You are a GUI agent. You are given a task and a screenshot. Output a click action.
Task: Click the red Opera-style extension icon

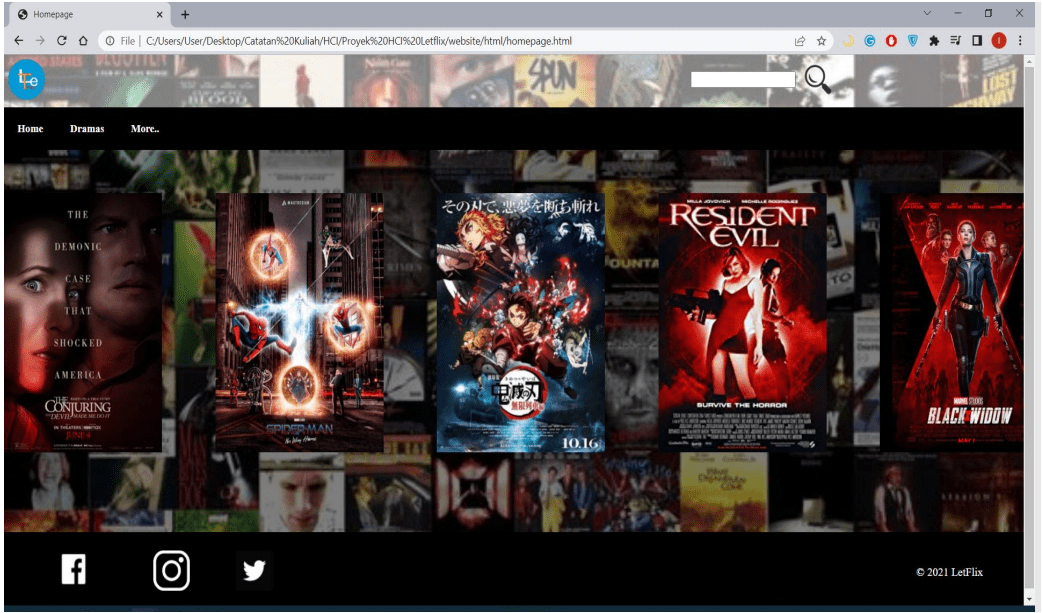click(x=891, y=41)
